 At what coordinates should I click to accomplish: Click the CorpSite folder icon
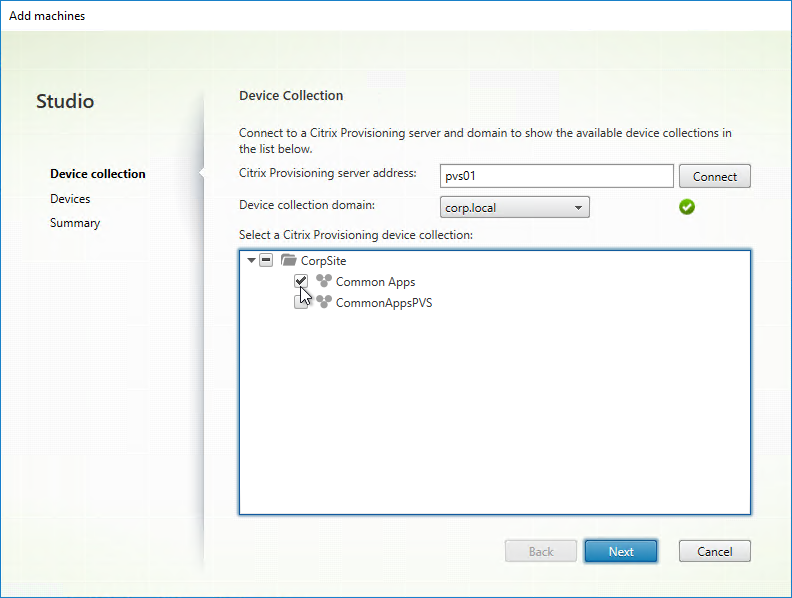click(288, 260)
